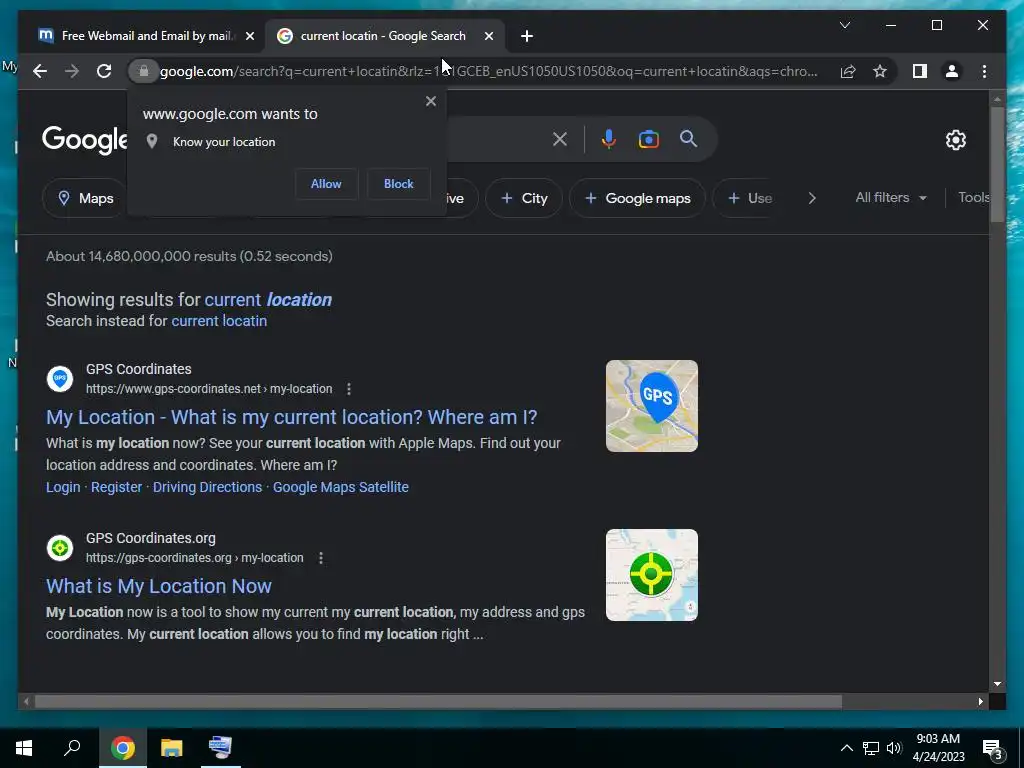Share this page using the share icon
1024x768 pixels.
pyautogui.click(x=848, y=71)
